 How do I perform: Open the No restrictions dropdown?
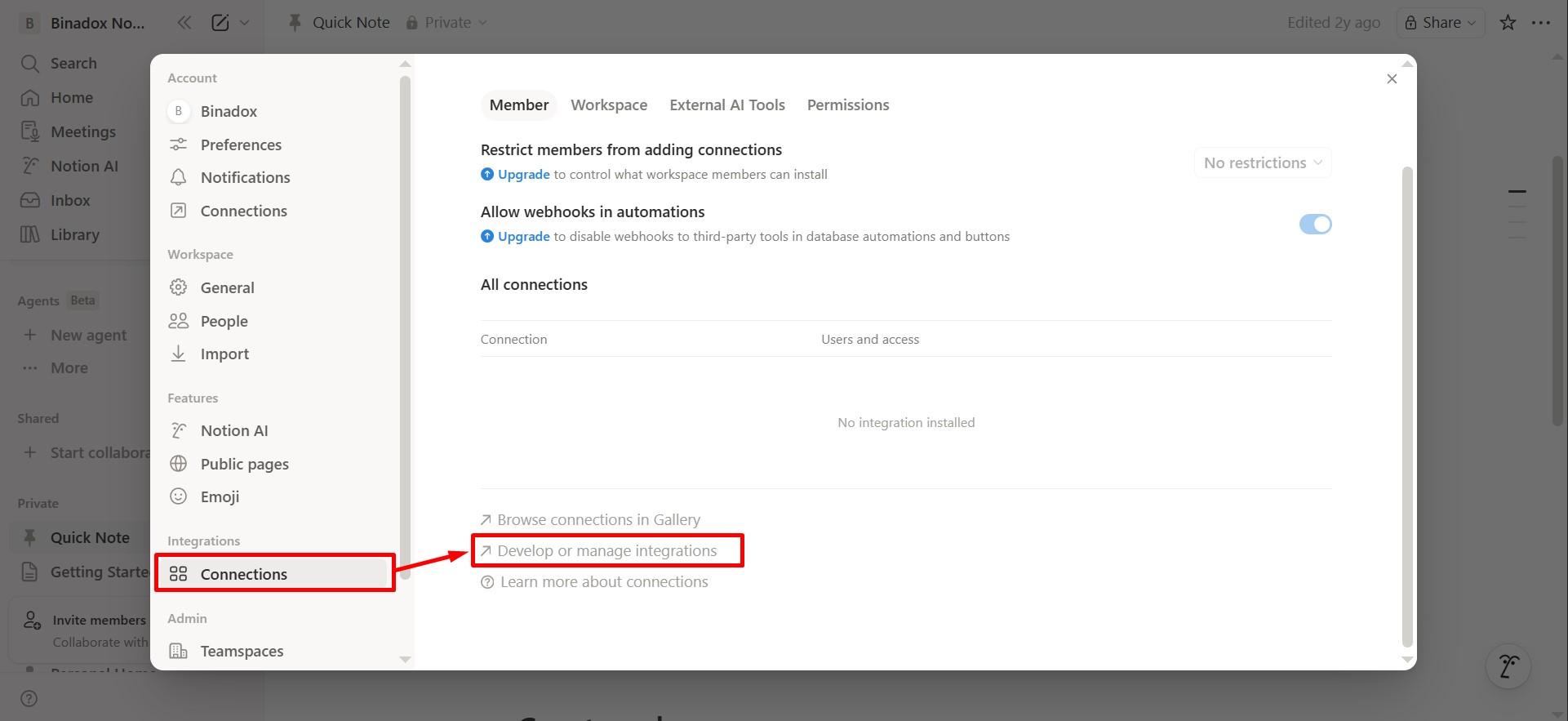pos(1263,162)
